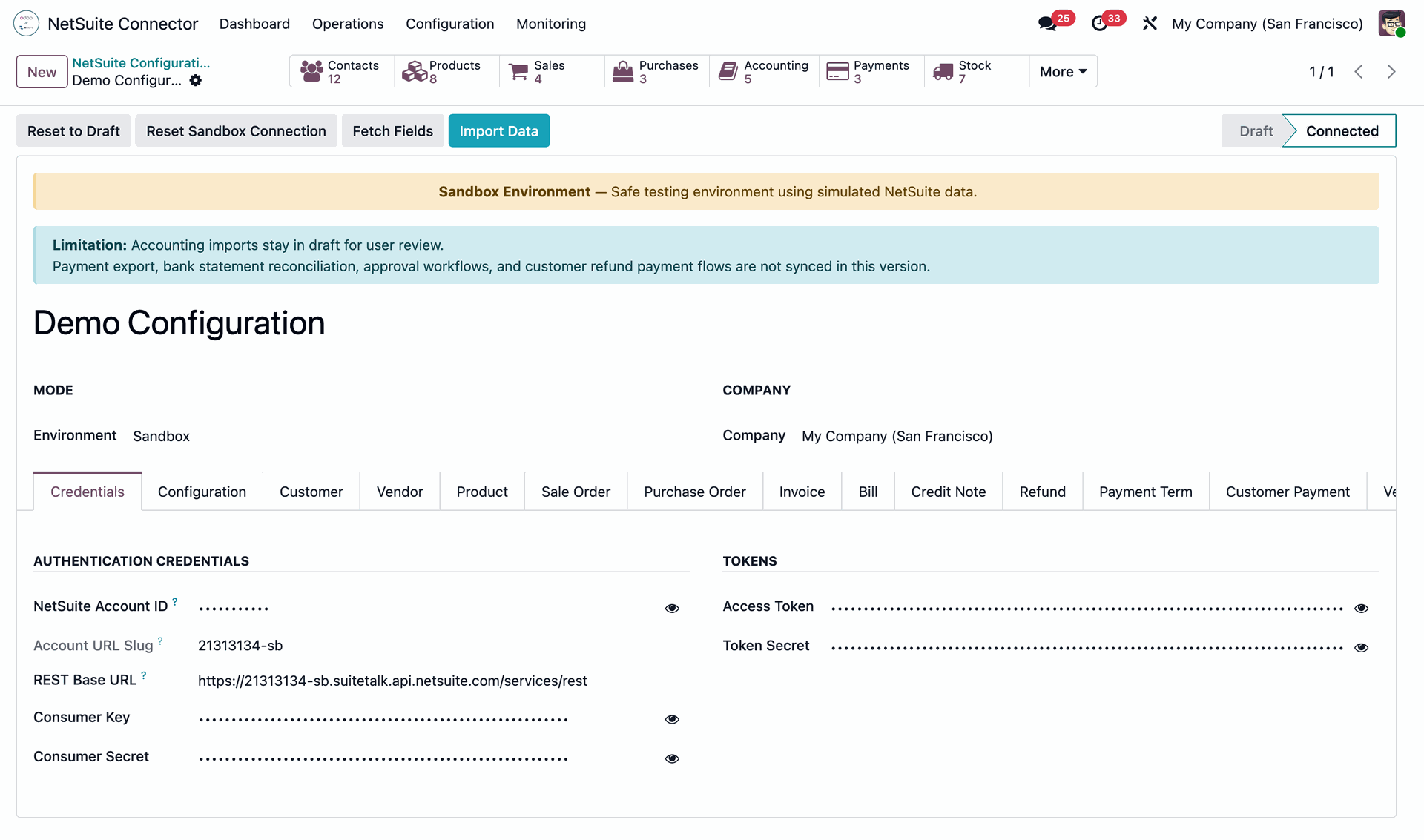Reveal the Consumer Key value
The image size is (1424, 840).
pos(672,720)
